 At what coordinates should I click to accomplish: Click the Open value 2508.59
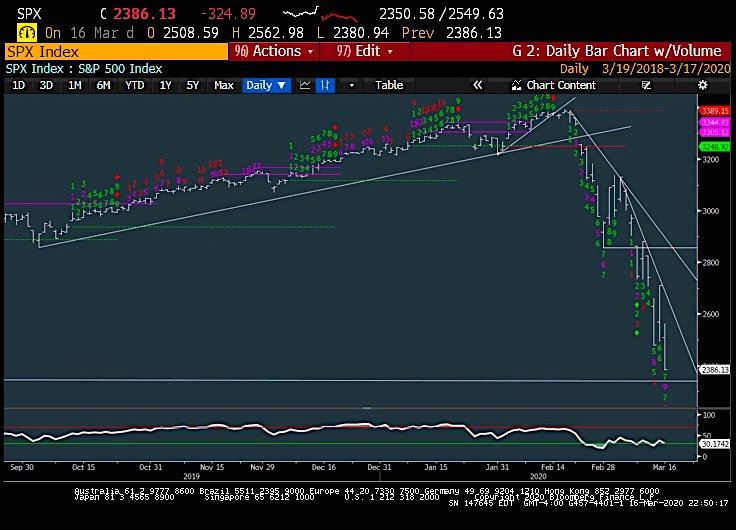[191, 33]
